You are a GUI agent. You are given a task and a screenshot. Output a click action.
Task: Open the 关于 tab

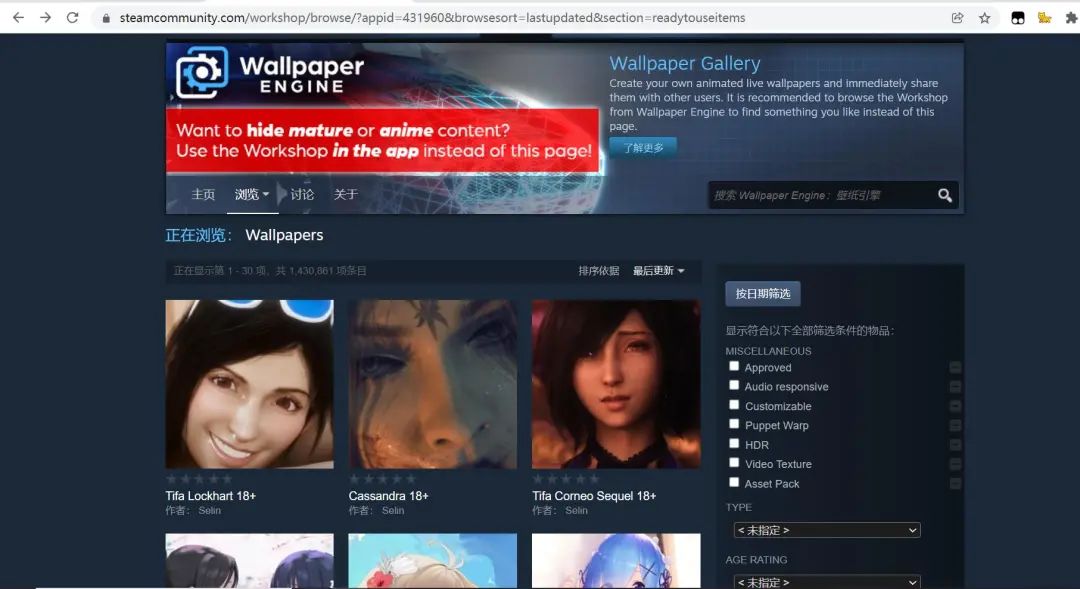[x=346, y=194]
